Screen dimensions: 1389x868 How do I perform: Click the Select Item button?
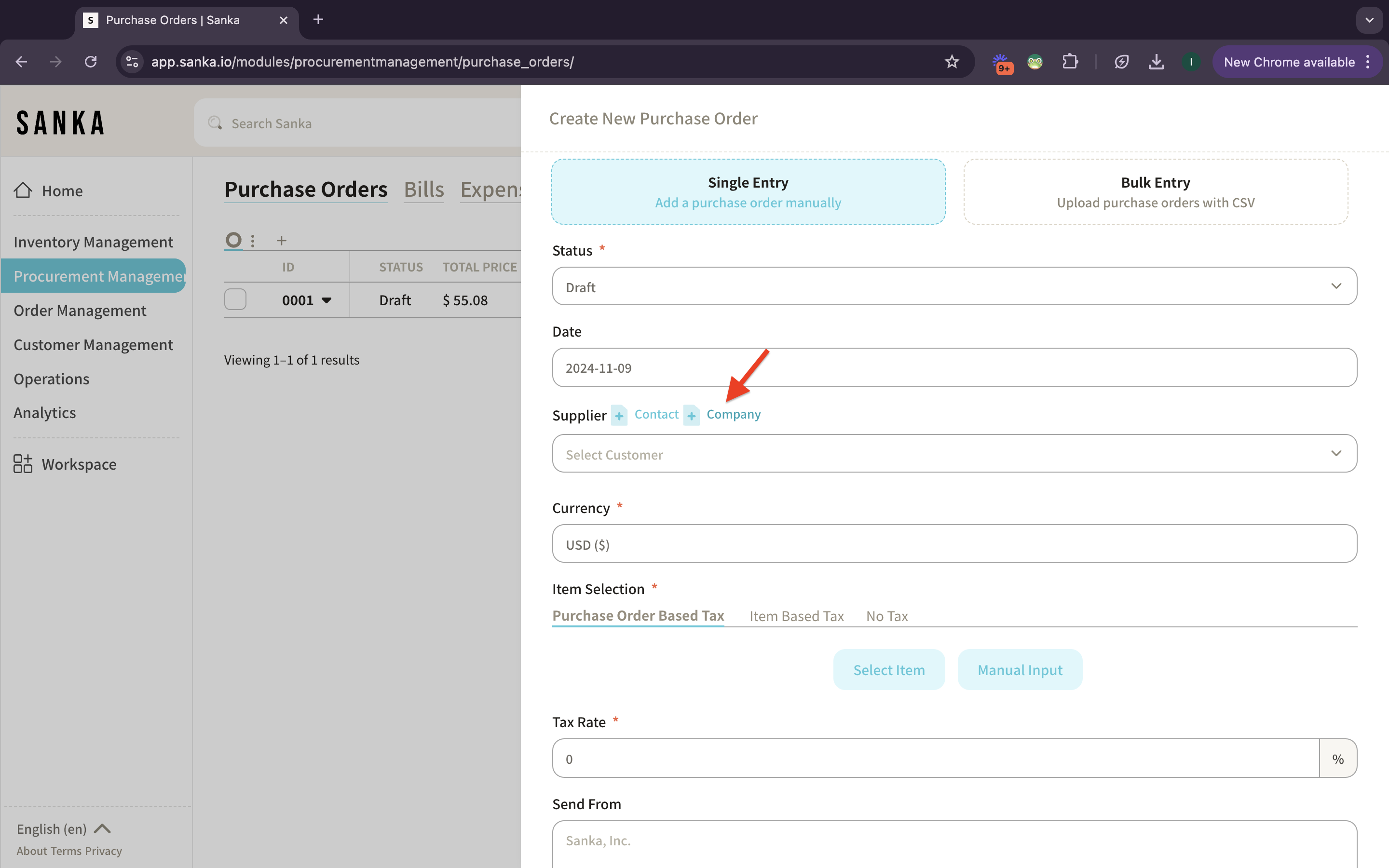888,669
